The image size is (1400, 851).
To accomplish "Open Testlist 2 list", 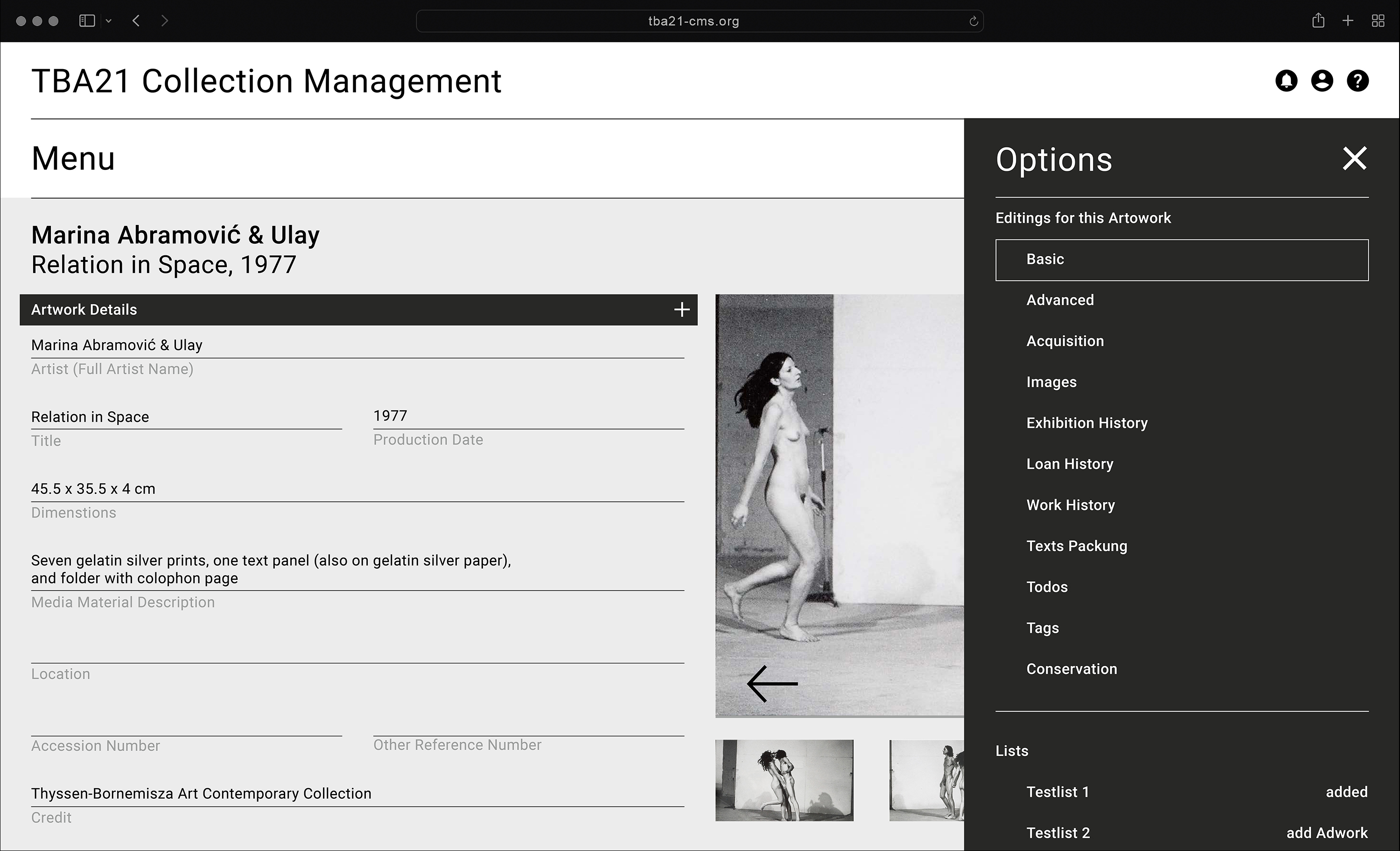I will tap(1058, 833).
